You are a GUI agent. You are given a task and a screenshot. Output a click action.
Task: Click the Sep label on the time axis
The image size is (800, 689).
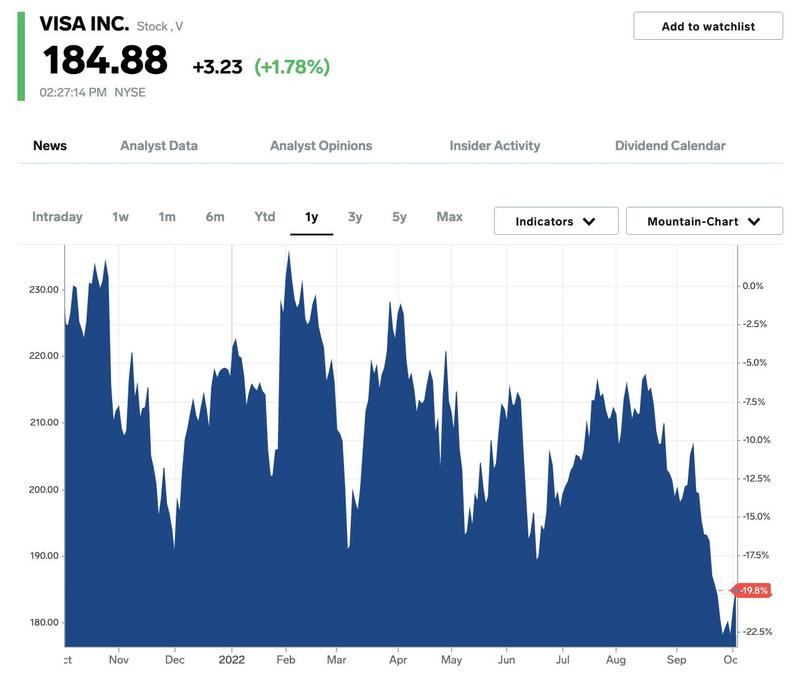(677, 660)
